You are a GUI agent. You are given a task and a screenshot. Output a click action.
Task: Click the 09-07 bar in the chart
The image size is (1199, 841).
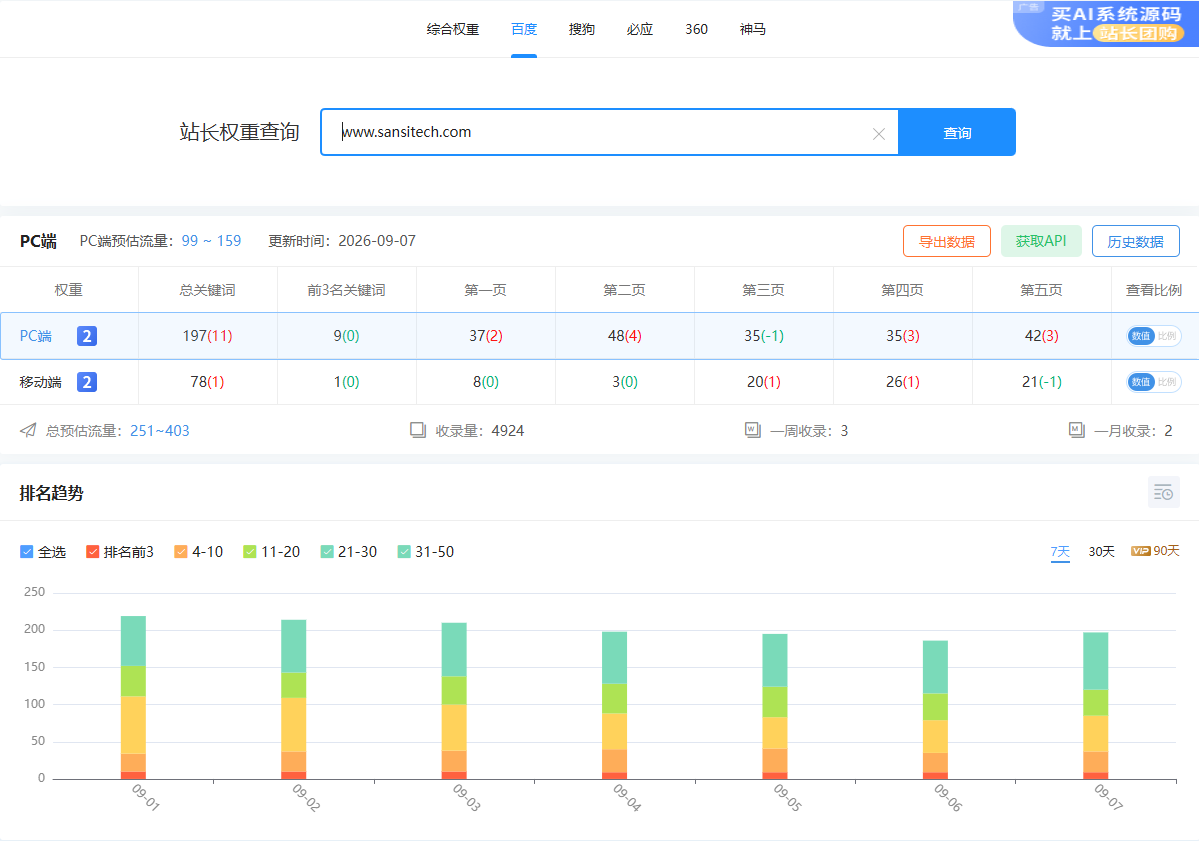coord(1096,706)
